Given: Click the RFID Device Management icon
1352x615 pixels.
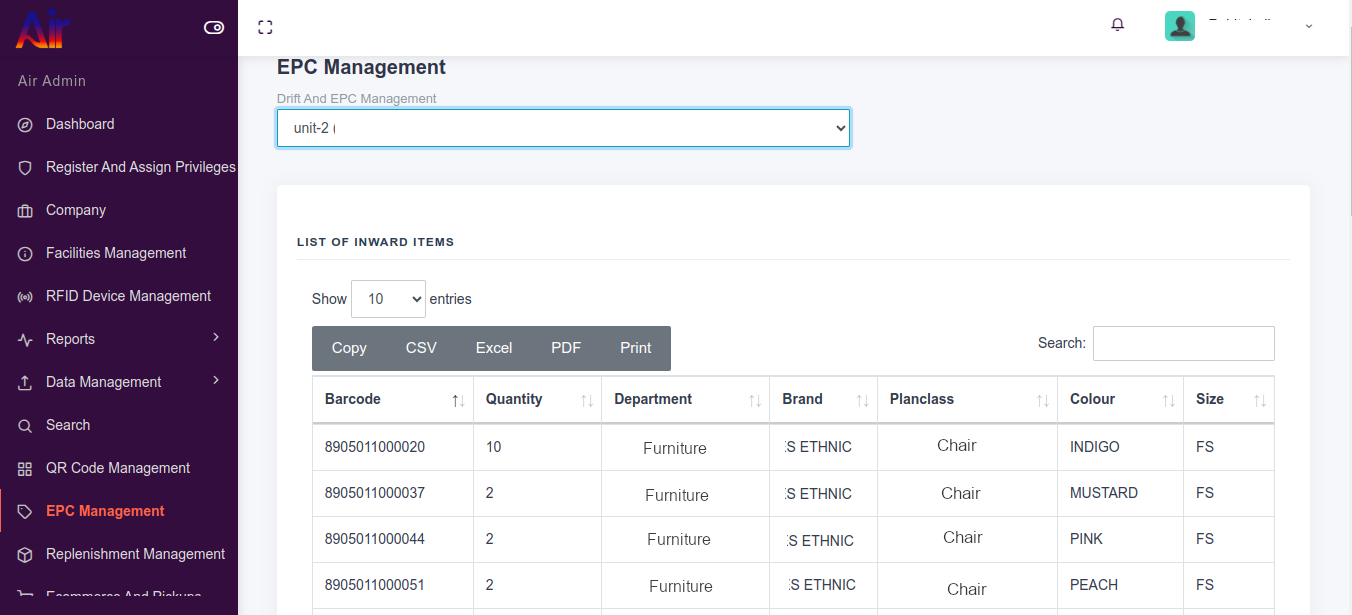Looking at the screenshot, I should point(26,297).
